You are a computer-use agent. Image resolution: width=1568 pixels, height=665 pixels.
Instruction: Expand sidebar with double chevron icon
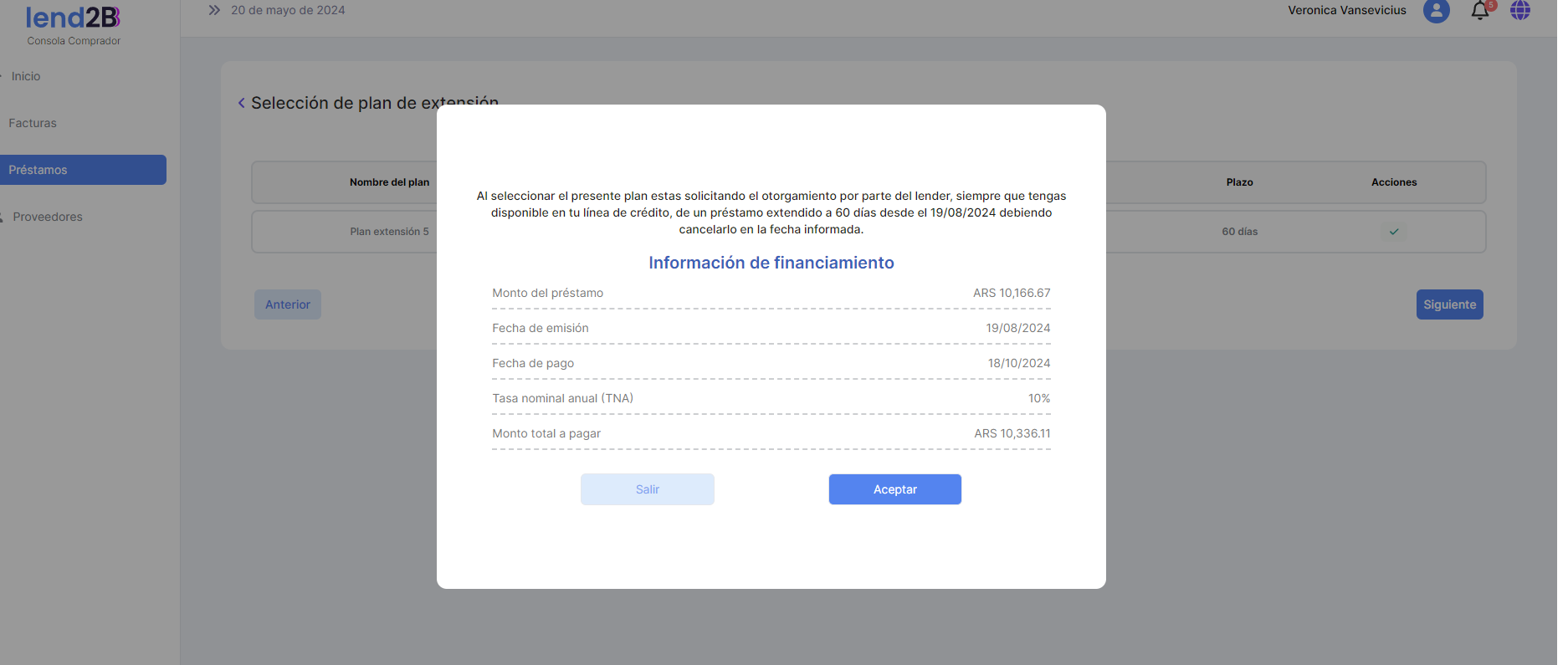point(214,10)
